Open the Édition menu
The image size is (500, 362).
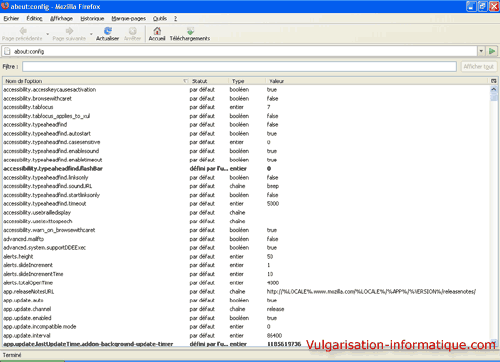point(34,18)
